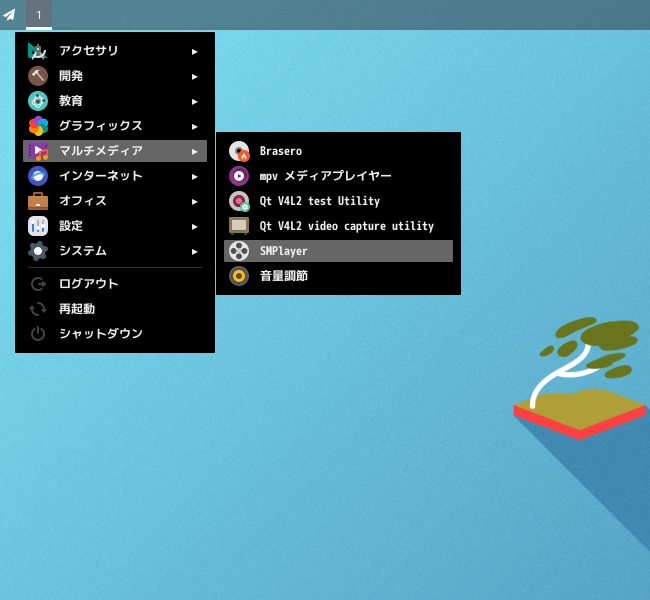Click the マルチメディア film icon

pos(38,151)
